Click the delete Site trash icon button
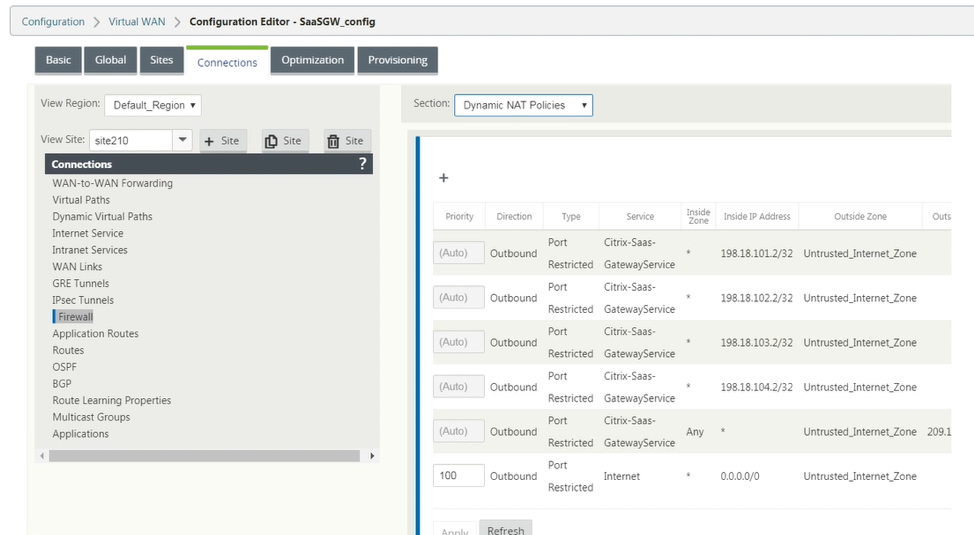This screenshot has height=535, width=974. (347, 141)
